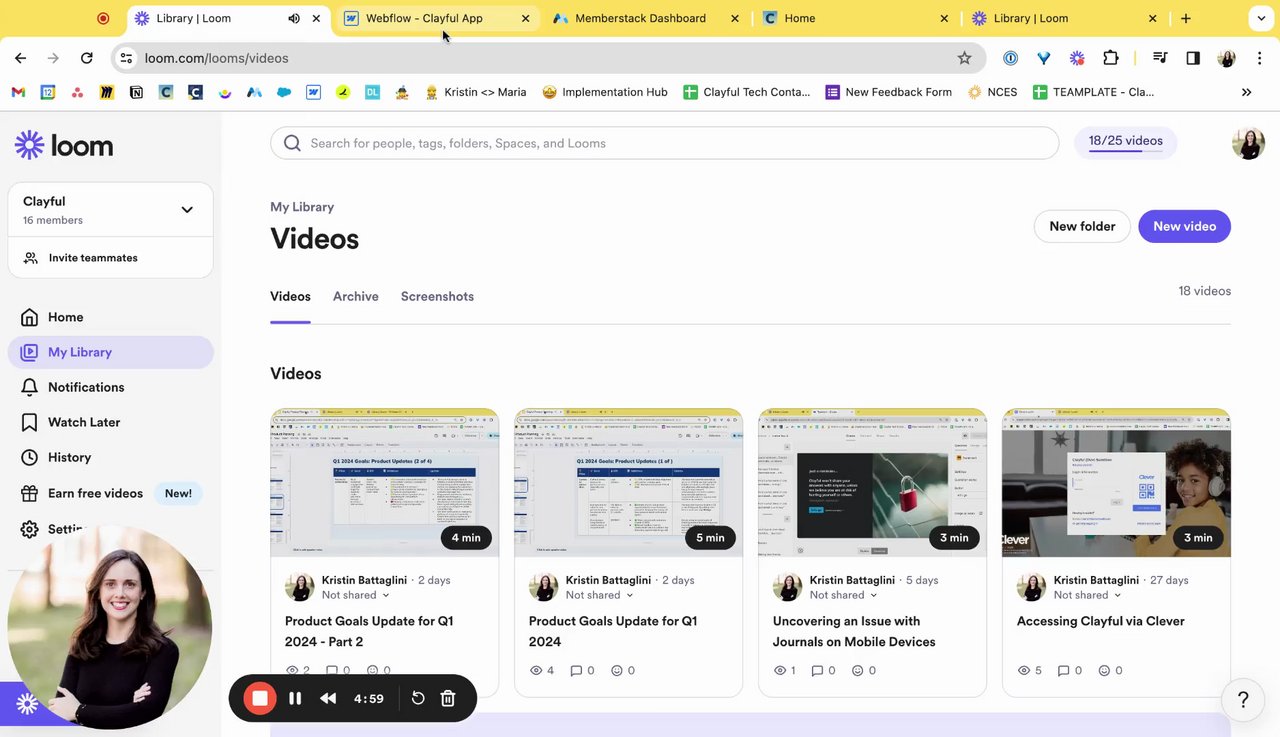Click the address bar URL
Screen dimensions: 1280x737
click(x=217, y=58)
